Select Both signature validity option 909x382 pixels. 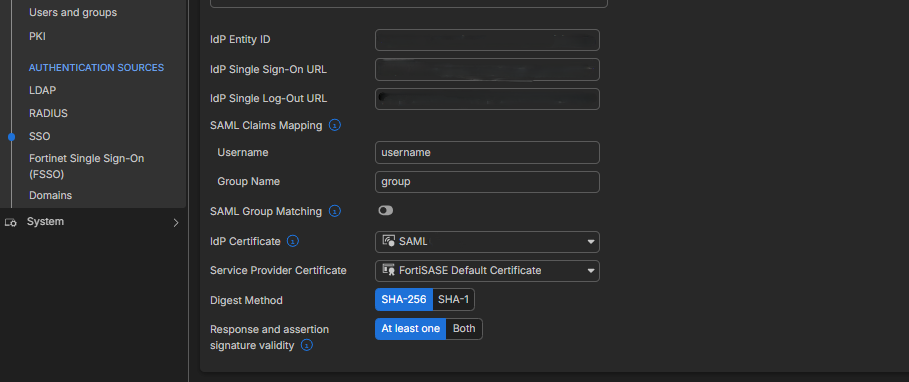tap(464, 329)
